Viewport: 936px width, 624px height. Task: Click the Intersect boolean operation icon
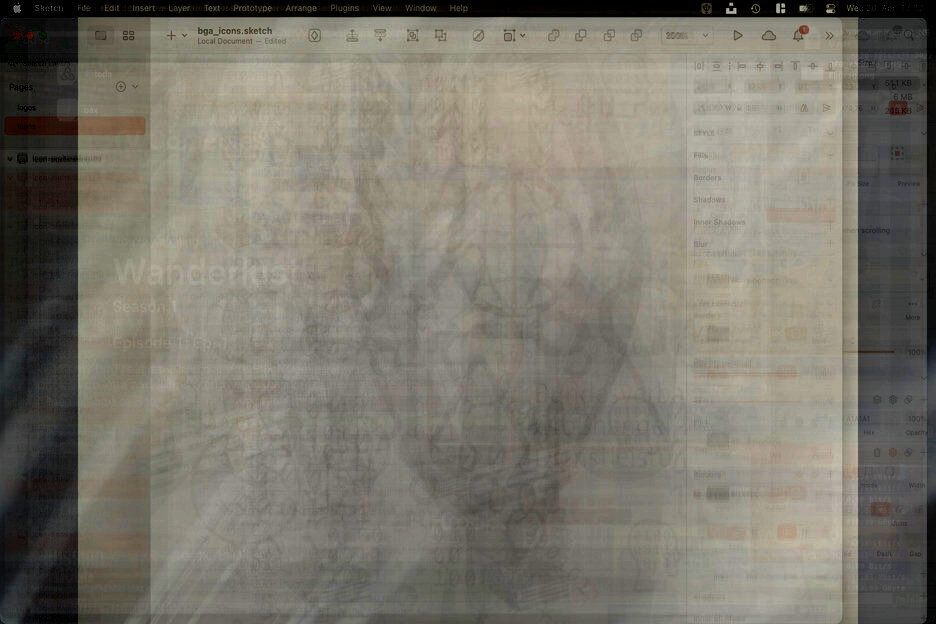point(609,36)
